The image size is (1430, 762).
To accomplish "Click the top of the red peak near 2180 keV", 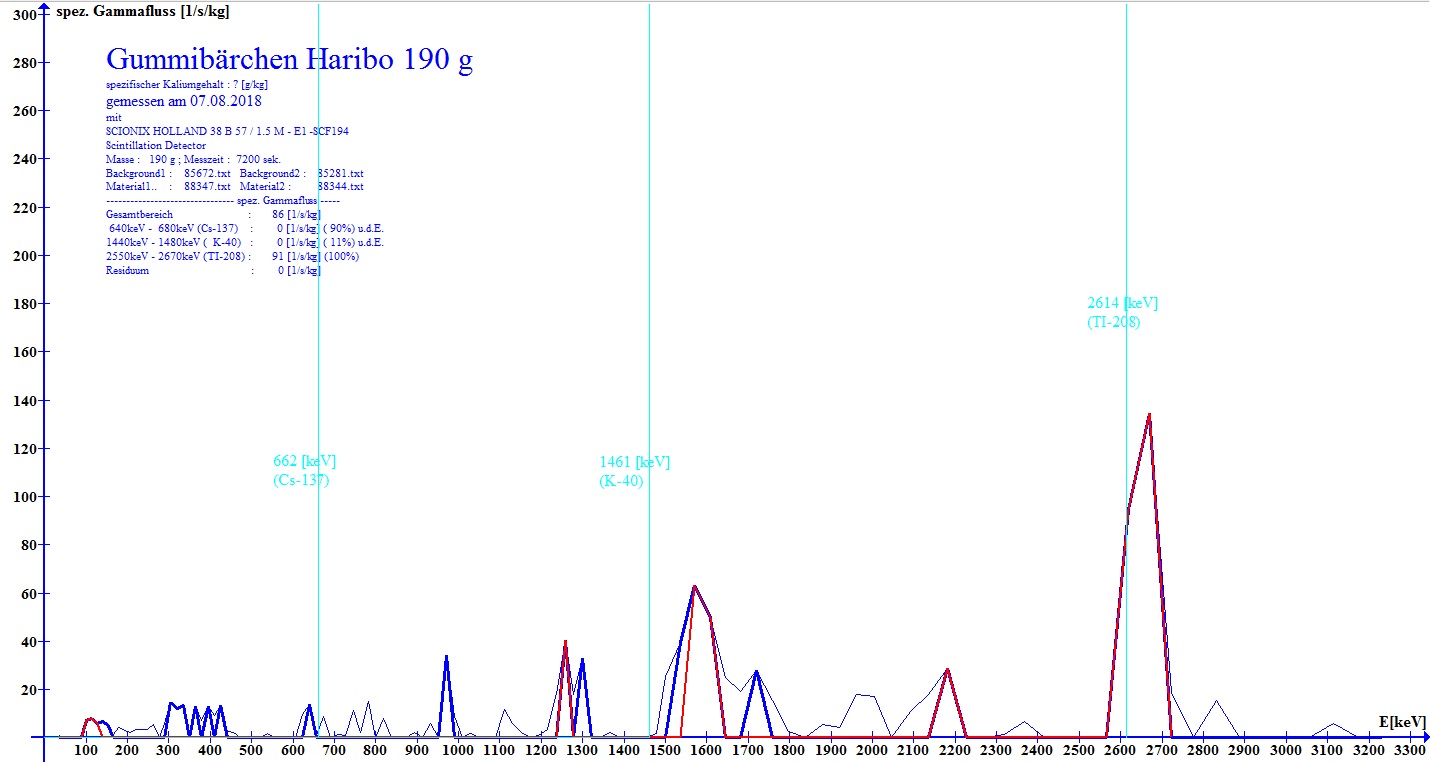I will coord(946,670).
